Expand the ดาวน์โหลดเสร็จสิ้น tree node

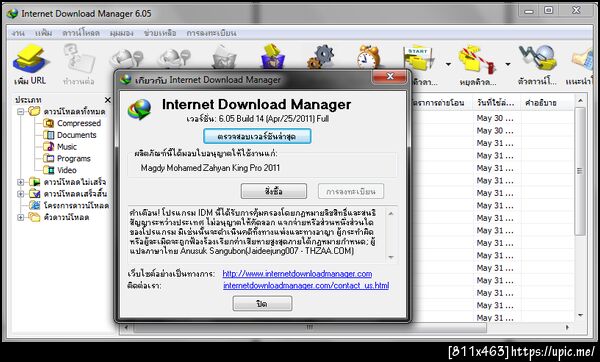21,194
